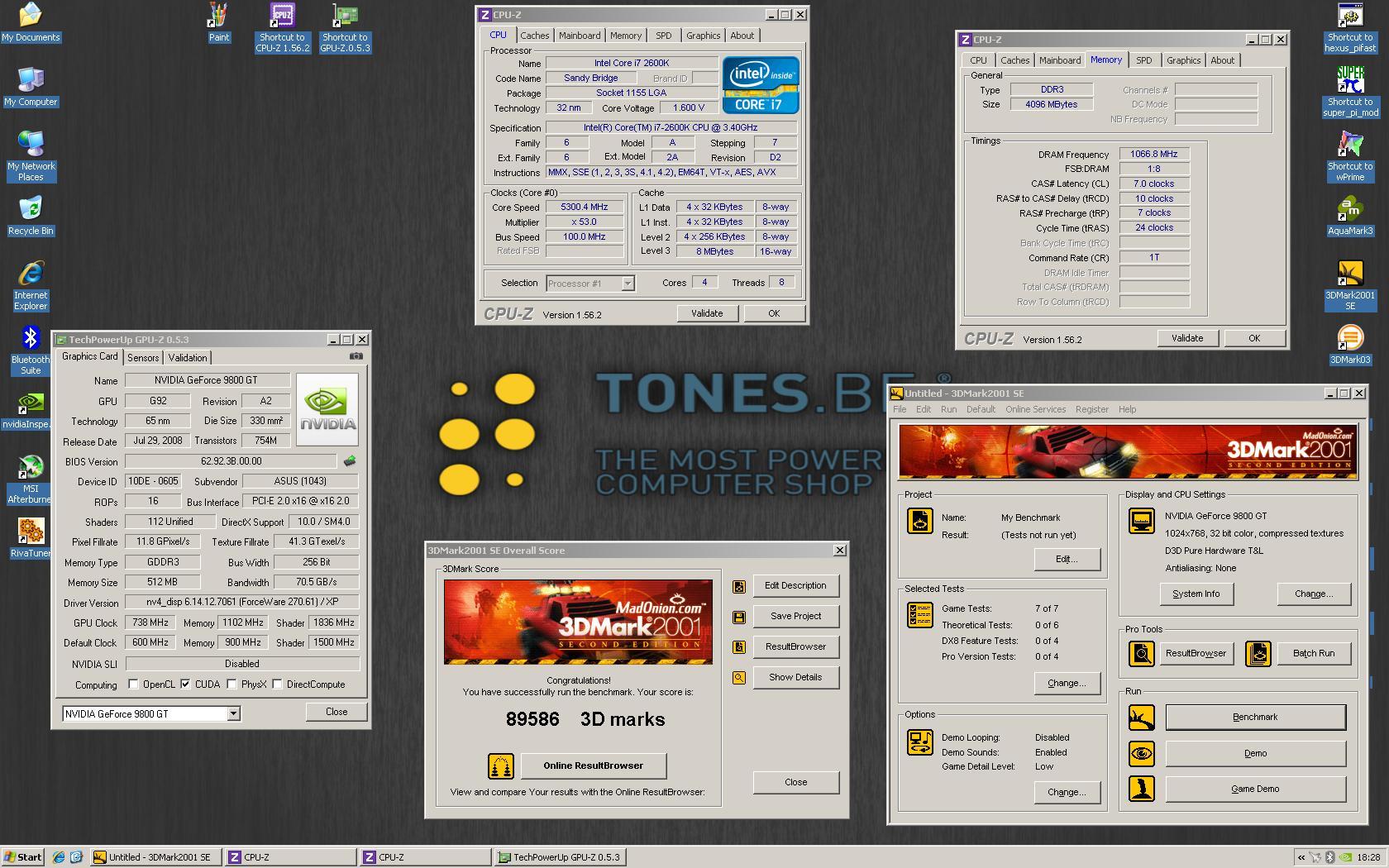The width and height of the screenshot is (1389, 868).
Task: Click the NVIDIA logo in GPU-Z
Action: [327, 410]
